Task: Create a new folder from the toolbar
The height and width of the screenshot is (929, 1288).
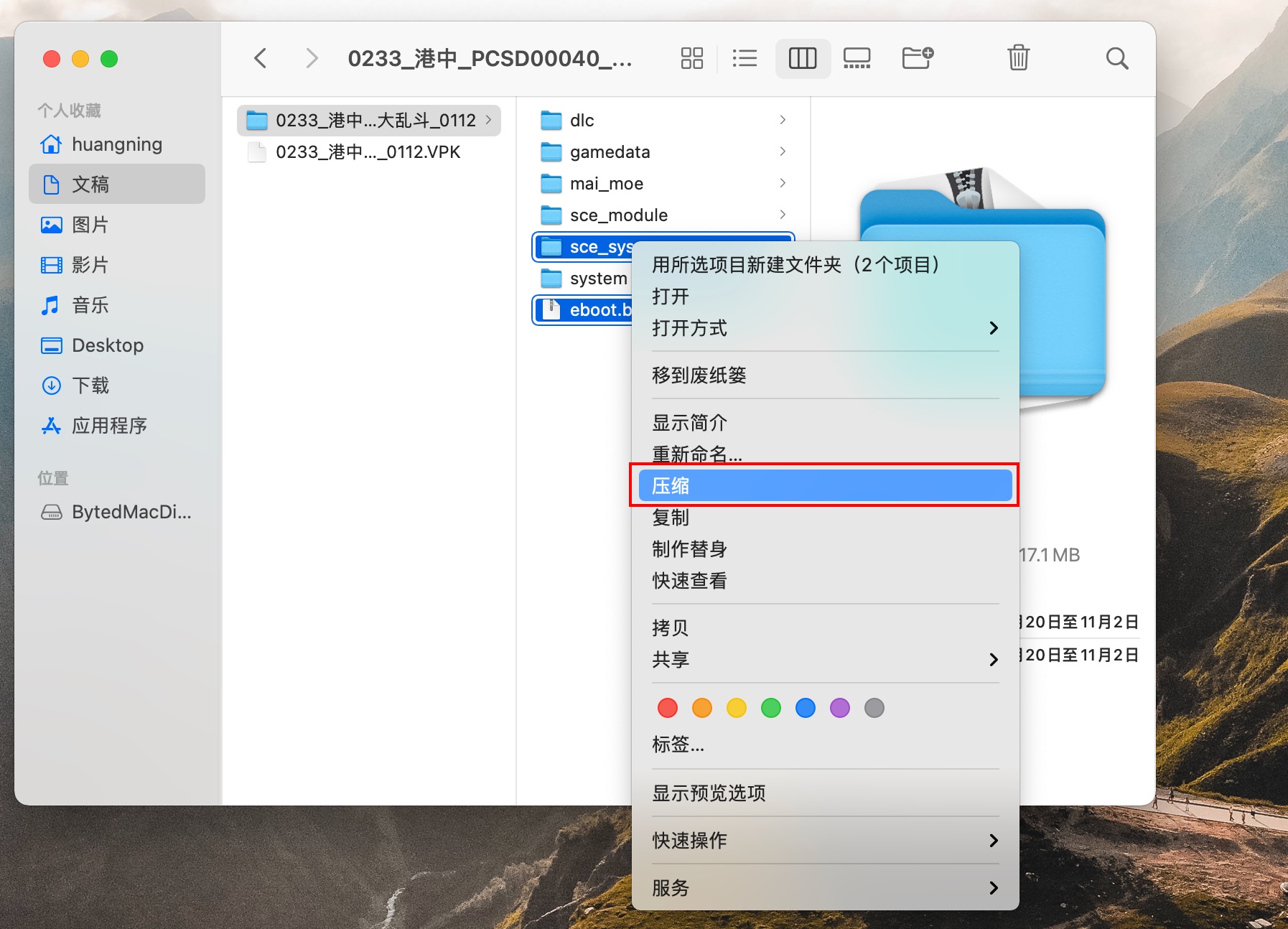Action: (918, 58)
